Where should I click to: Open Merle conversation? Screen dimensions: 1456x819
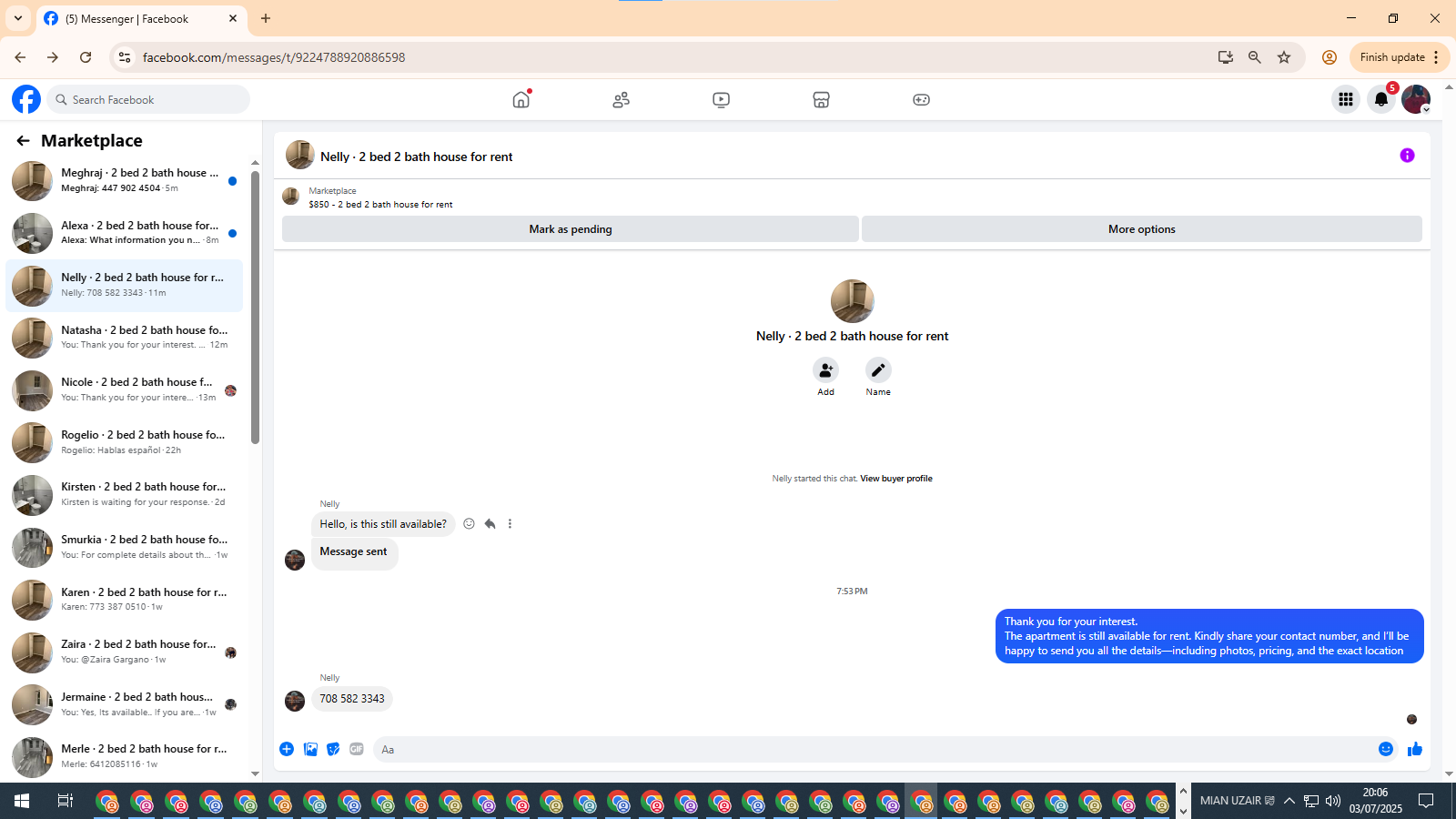[x=125, y=757]
